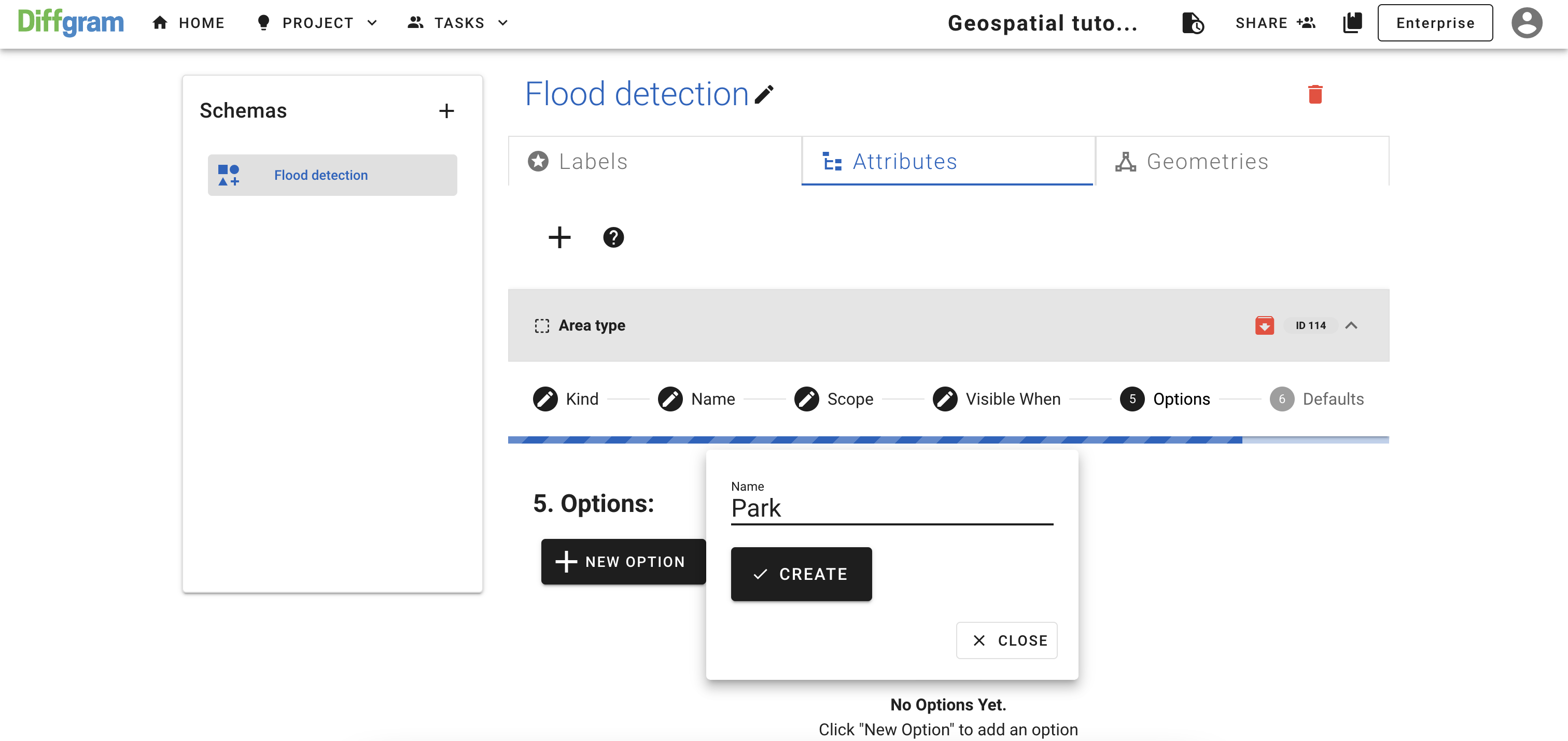Click the help question mark icon
The height and width of the screenshot is (741, 1568).
[614, 238]
